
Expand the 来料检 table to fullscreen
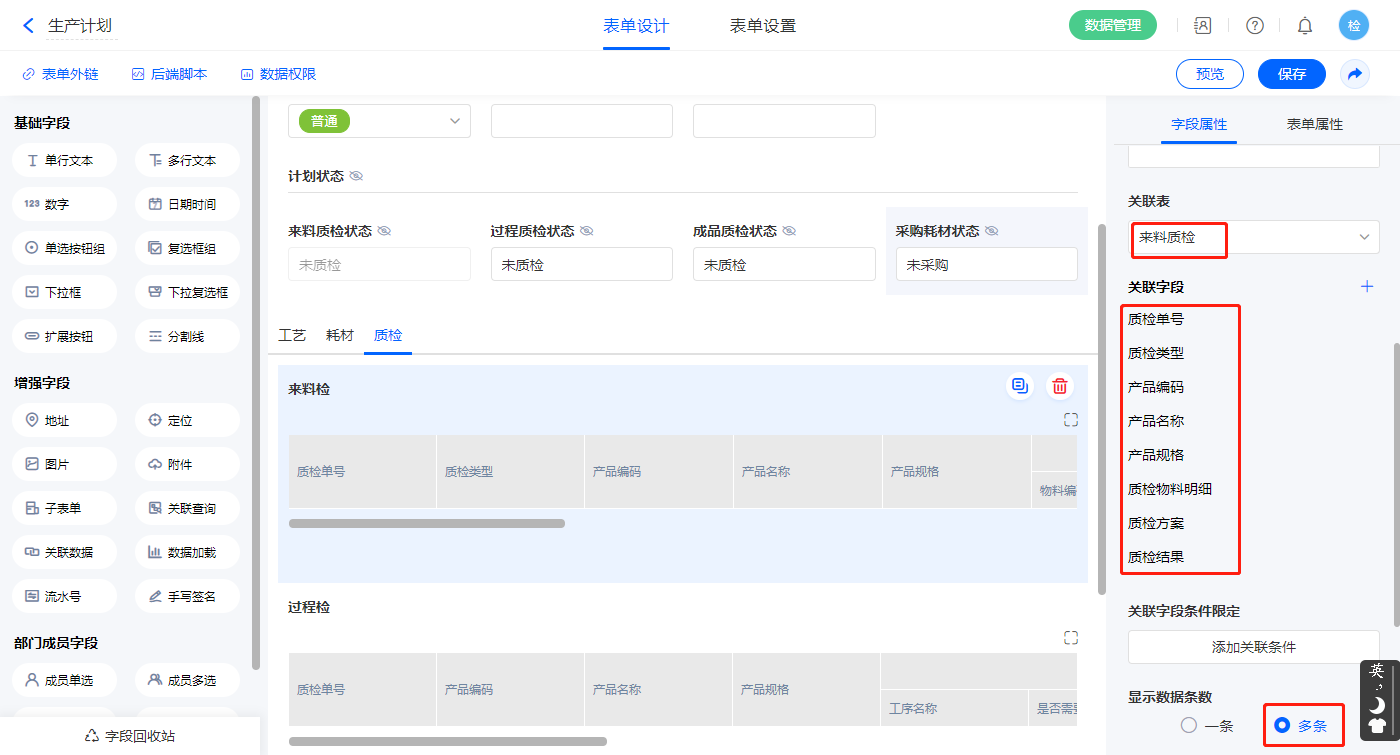[x=1070, y=420]
